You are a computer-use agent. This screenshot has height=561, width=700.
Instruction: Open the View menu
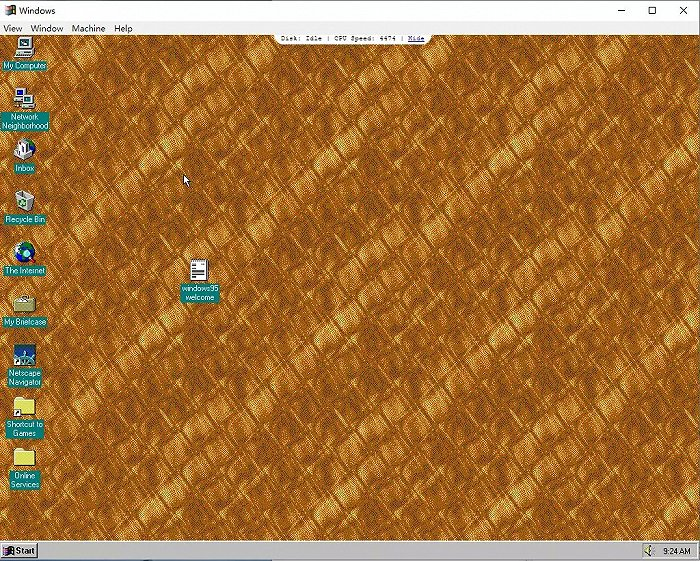12,28
